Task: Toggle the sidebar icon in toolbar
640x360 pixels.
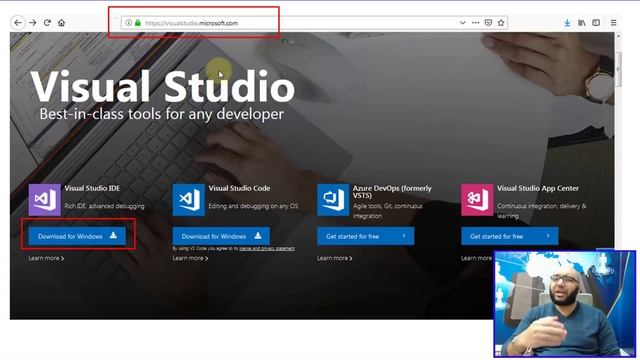Action: pos(596,23)
